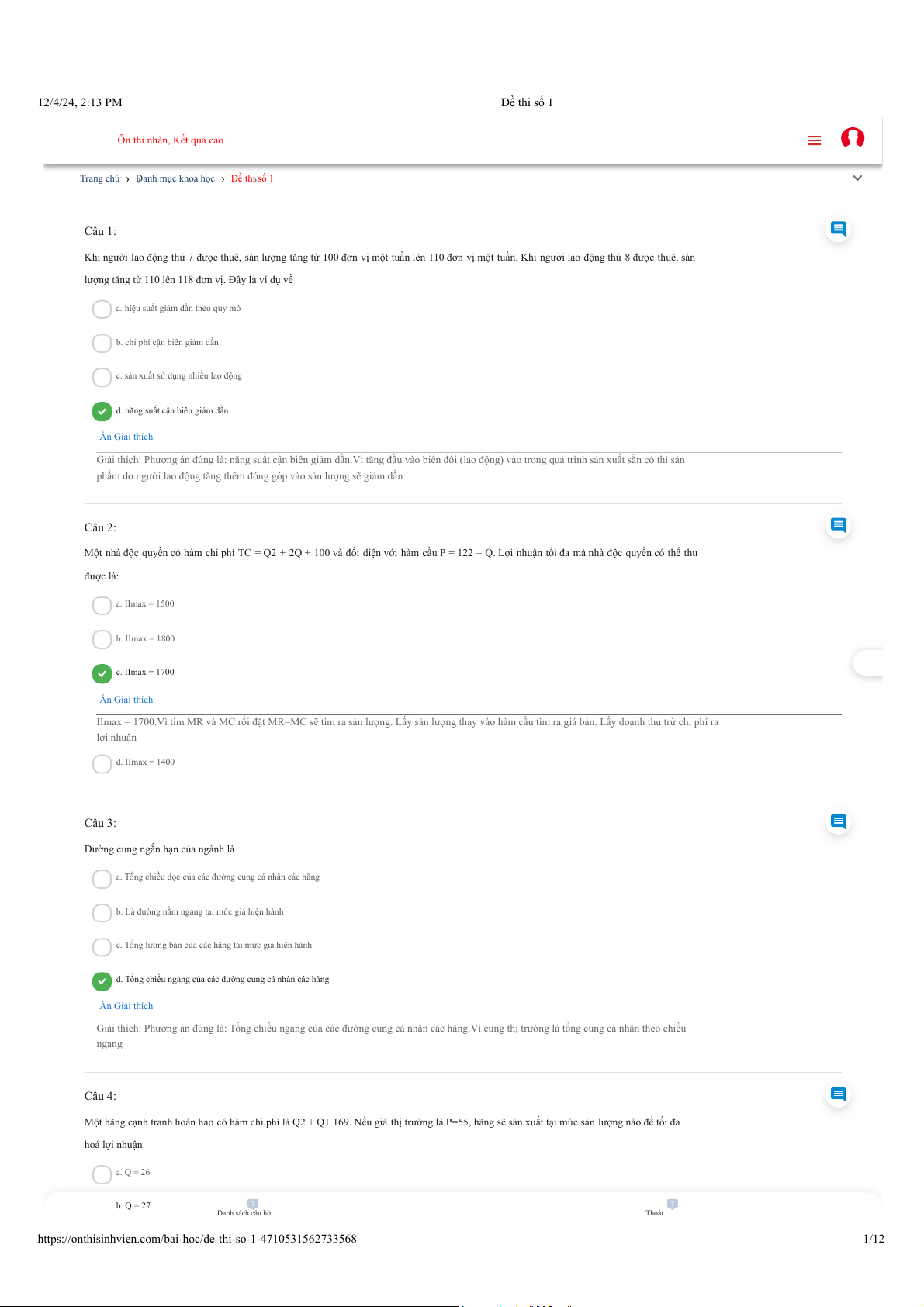Click the floating side tab on right edge
924x1307 pixels.
click(x=867, y=663)
